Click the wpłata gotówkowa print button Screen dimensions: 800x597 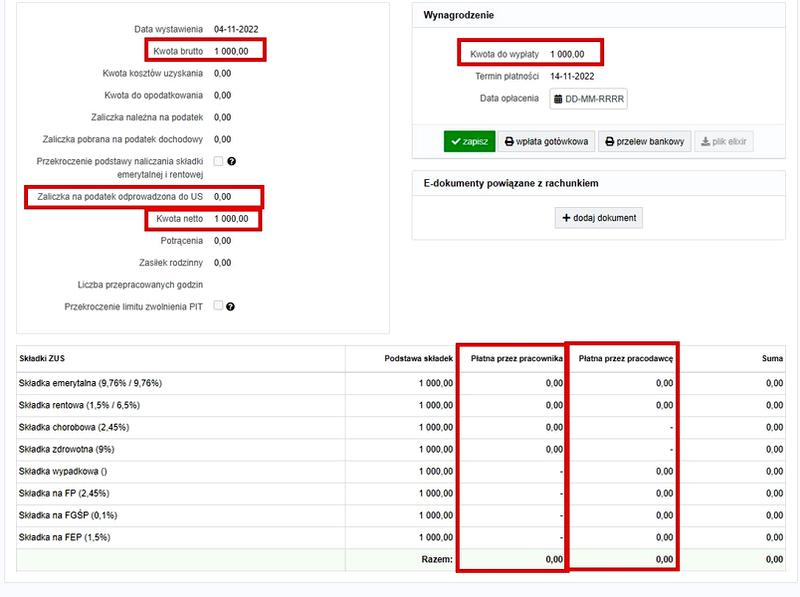(x=546, y=141)
